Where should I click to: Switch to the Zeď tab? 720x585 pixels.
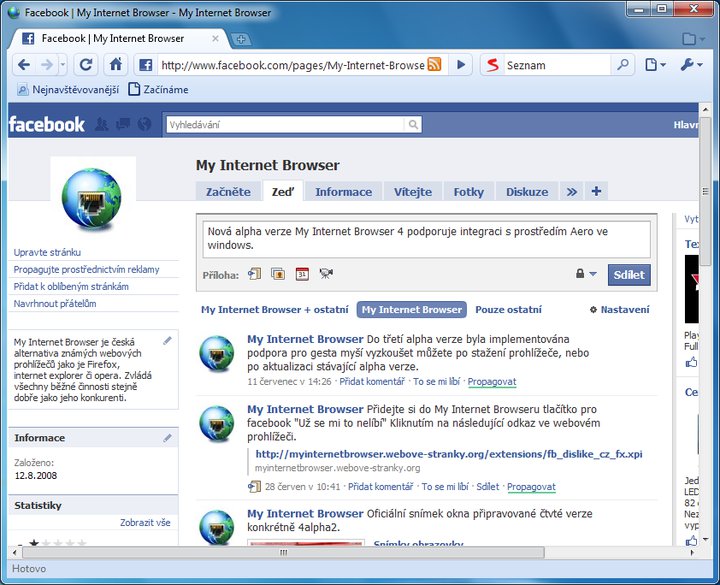[283, 191]
